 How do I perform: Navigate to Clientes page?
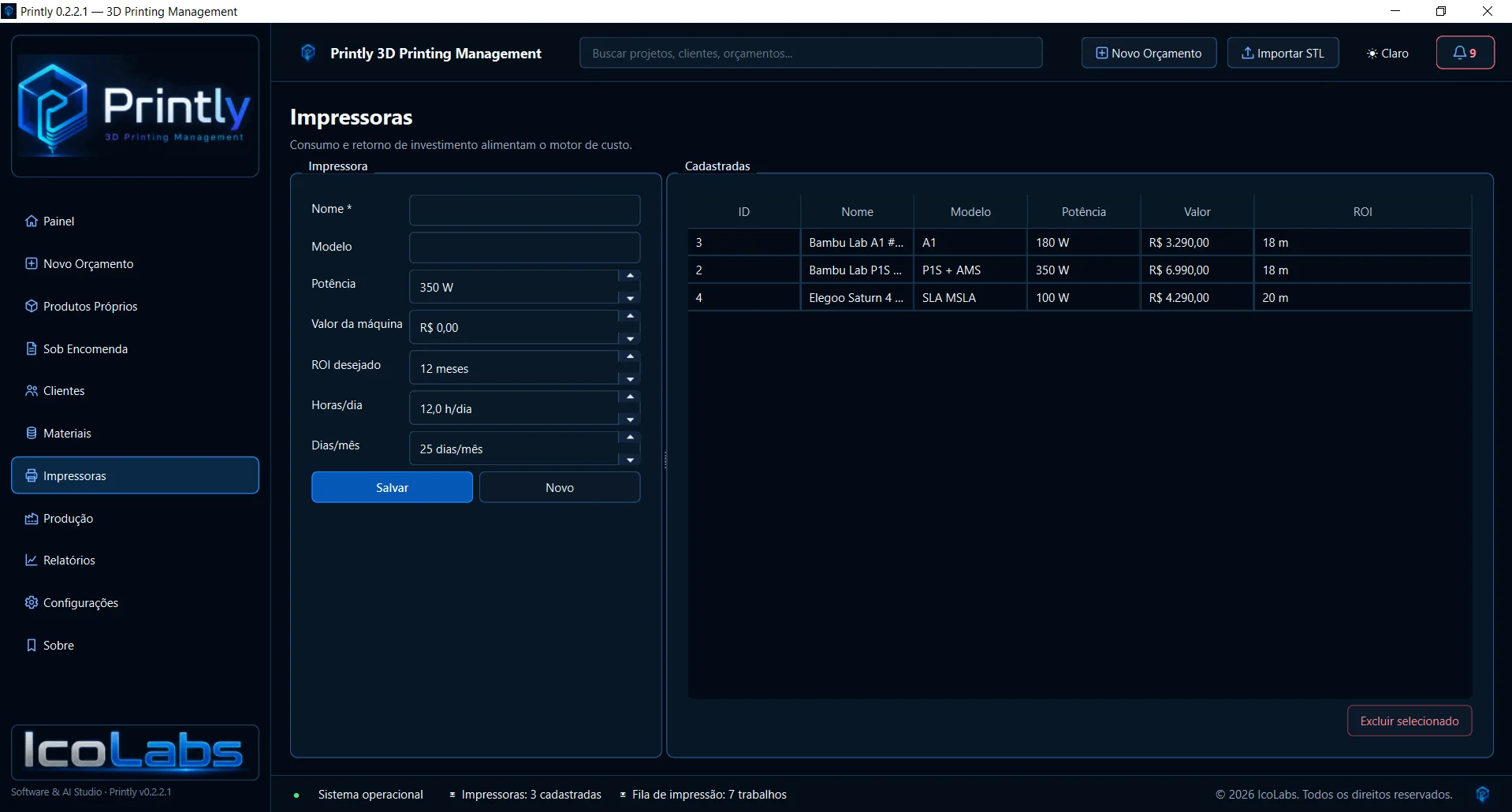click(135, 391)
